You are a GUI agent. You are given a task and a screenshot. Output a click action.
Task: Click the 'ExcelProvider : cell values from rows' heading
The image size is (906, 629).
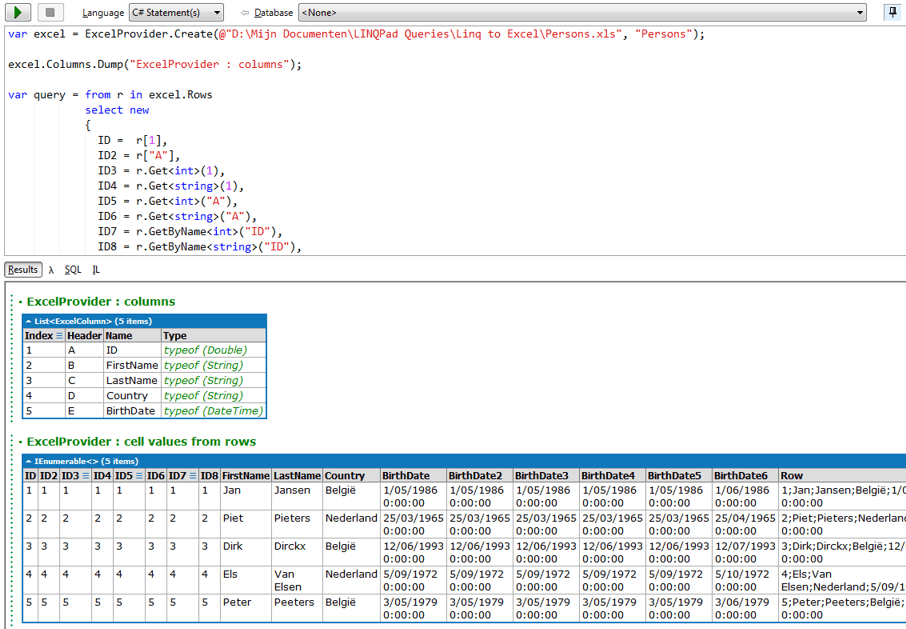point(142,442)
